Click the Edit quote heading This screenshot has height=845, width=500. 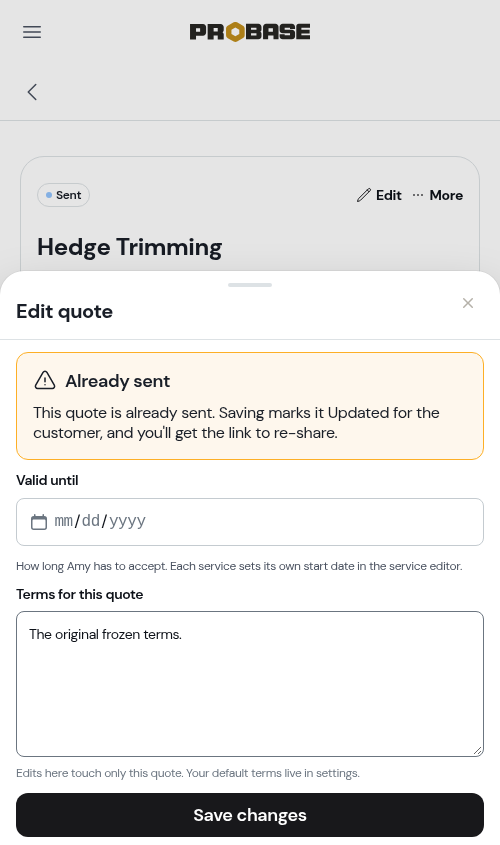pos(65,311)
